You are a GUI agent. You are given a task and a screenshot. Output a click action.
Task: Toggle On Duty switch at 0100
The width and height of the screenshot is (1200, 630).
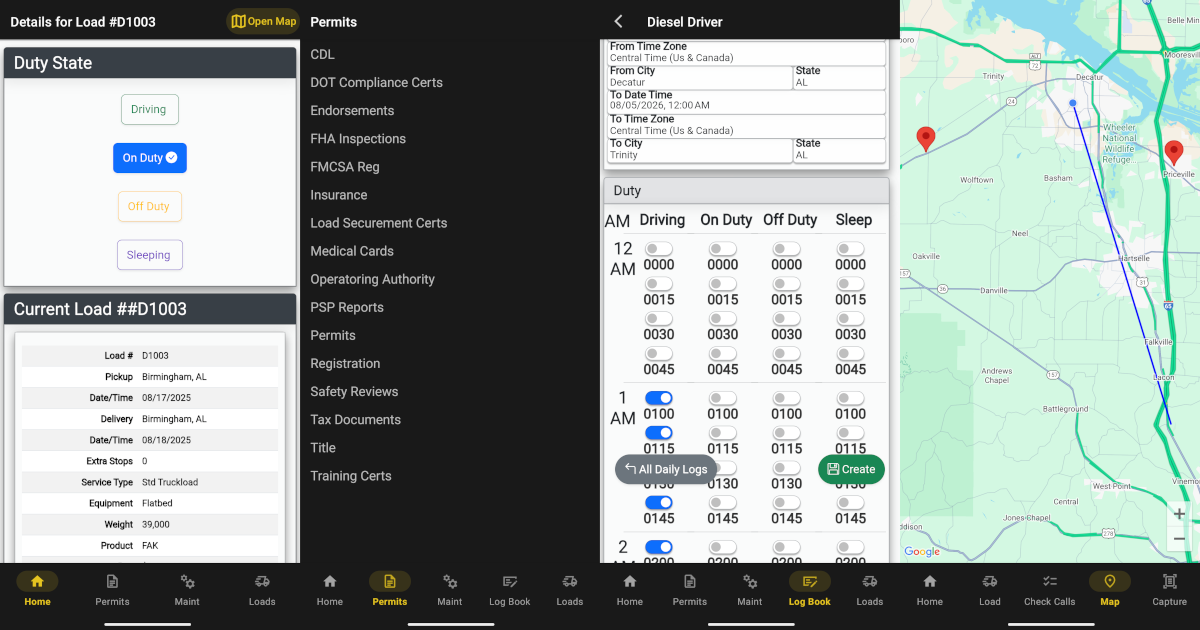point(723,398)
